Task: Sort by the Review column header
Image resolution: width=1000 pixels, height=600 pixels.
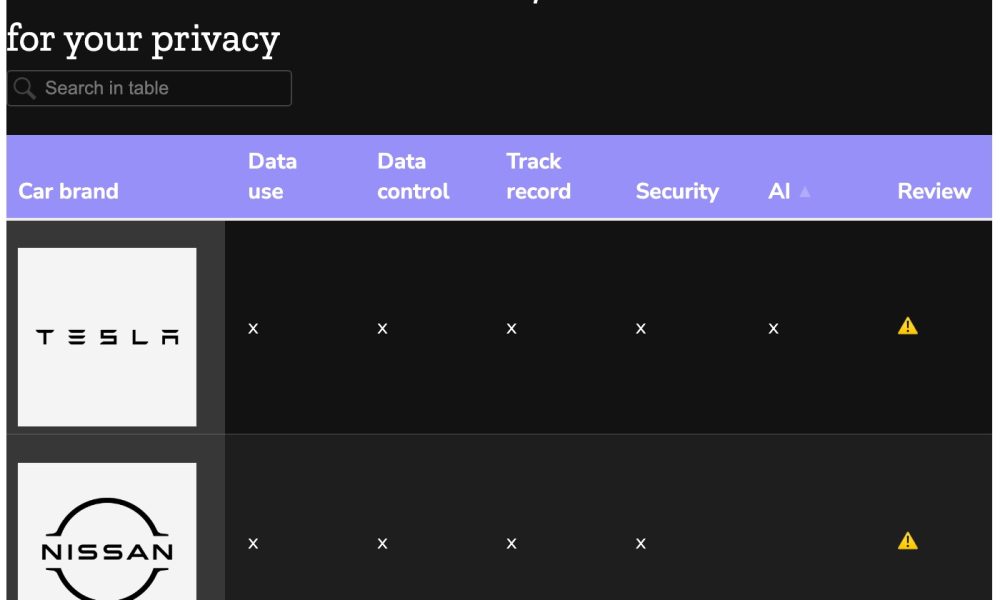Action: (934, 191)
